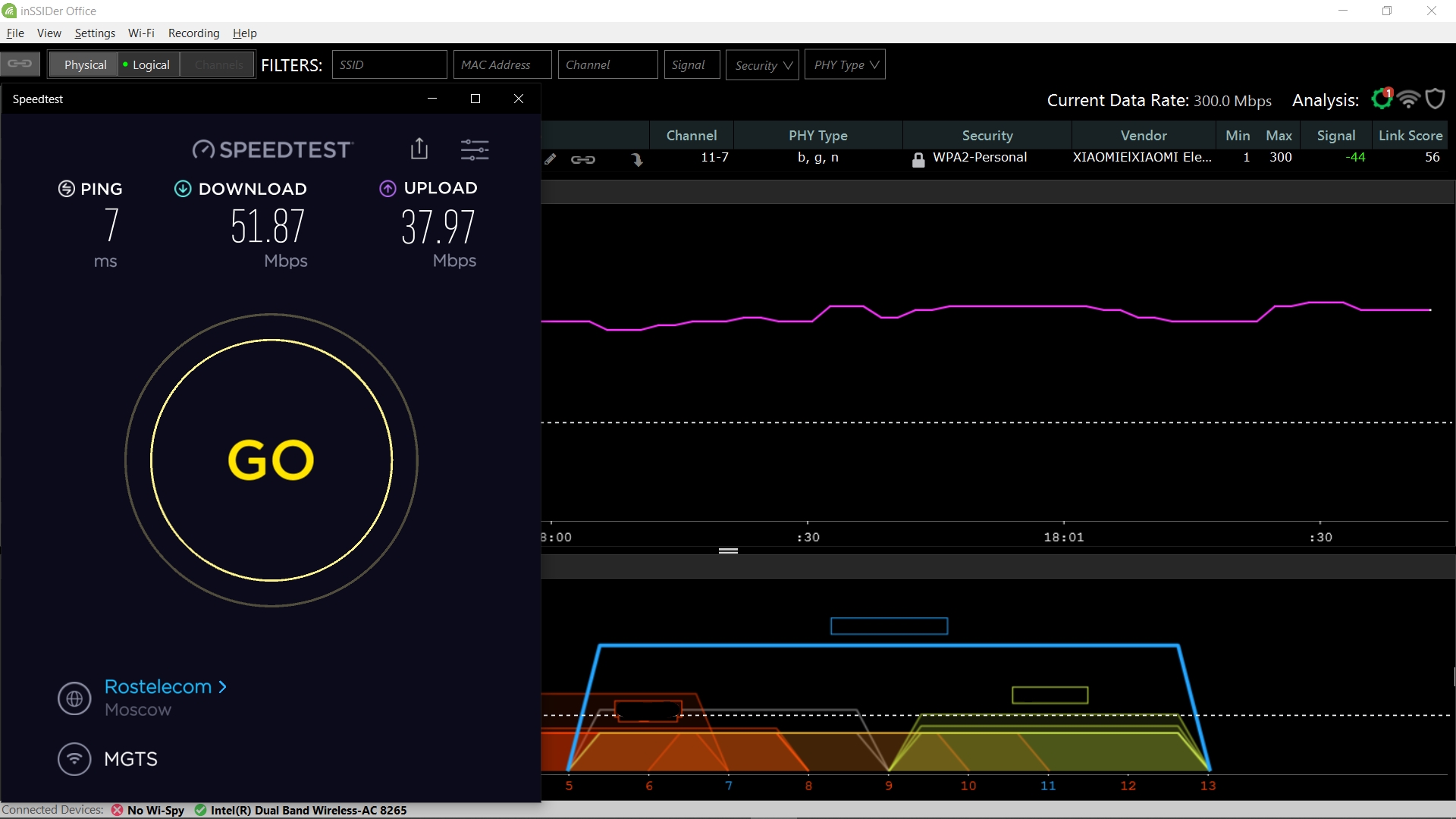Switch to Logical view
The image size is (1456, 819).
pyautogui.click(x=149, y=64)
